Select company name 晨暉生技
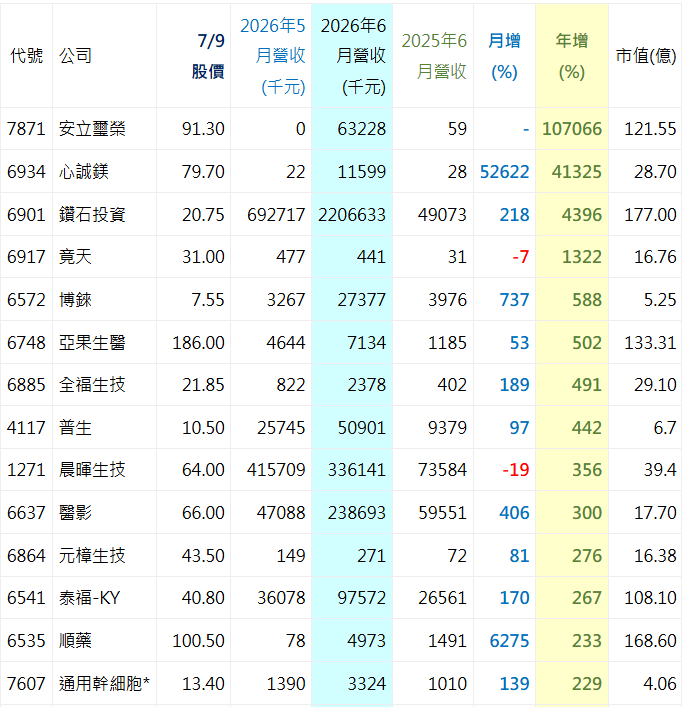Viewport: 682px width, 707px height. (x=92, y=470)
